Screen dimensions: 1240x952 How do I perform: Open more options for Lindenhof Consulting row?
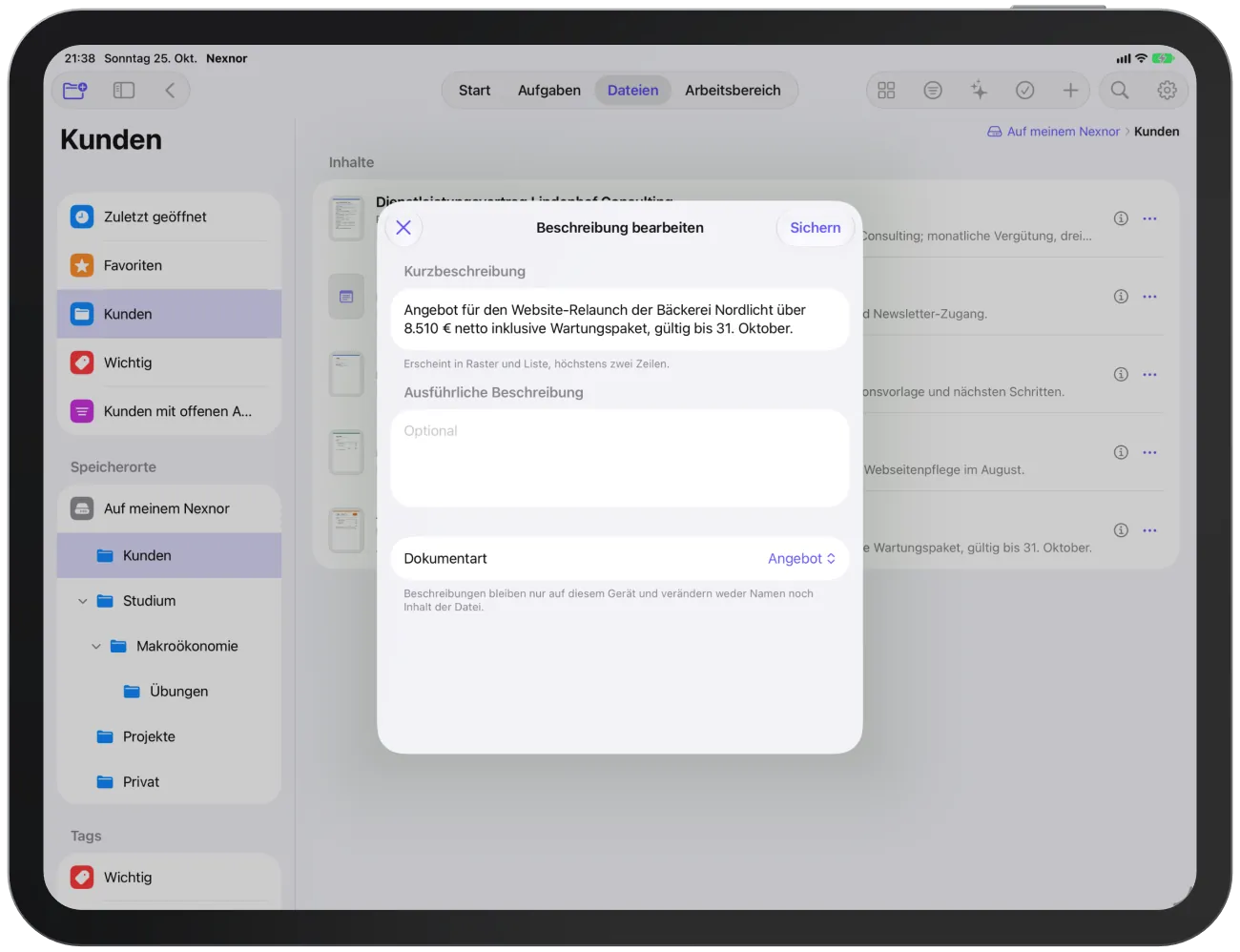(1149, 218)
